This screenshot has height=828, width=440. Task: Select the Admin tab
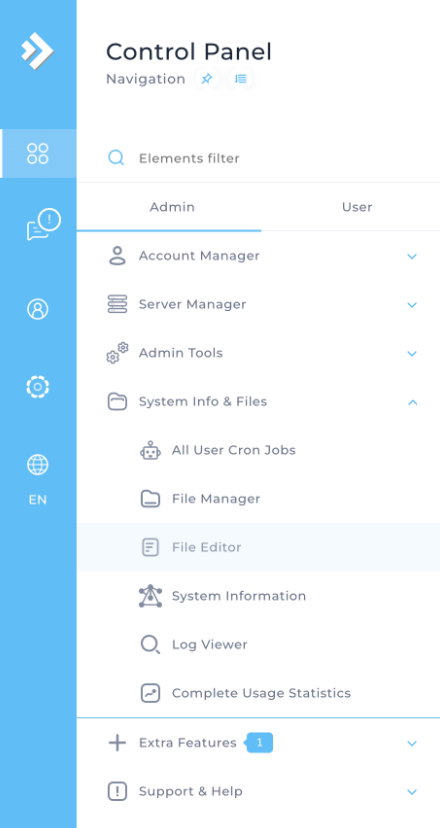172,207
